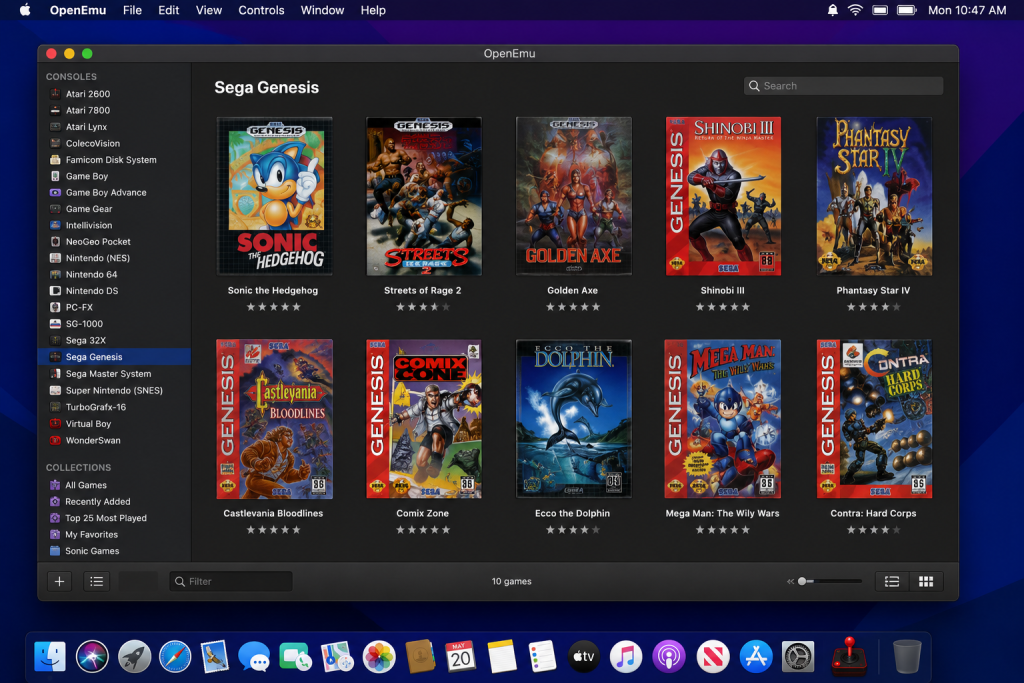The width and height of the screenshot is (1024, 683).
Task: Select Ecco the Dolphin cover
Action: (x=573, y=419)
